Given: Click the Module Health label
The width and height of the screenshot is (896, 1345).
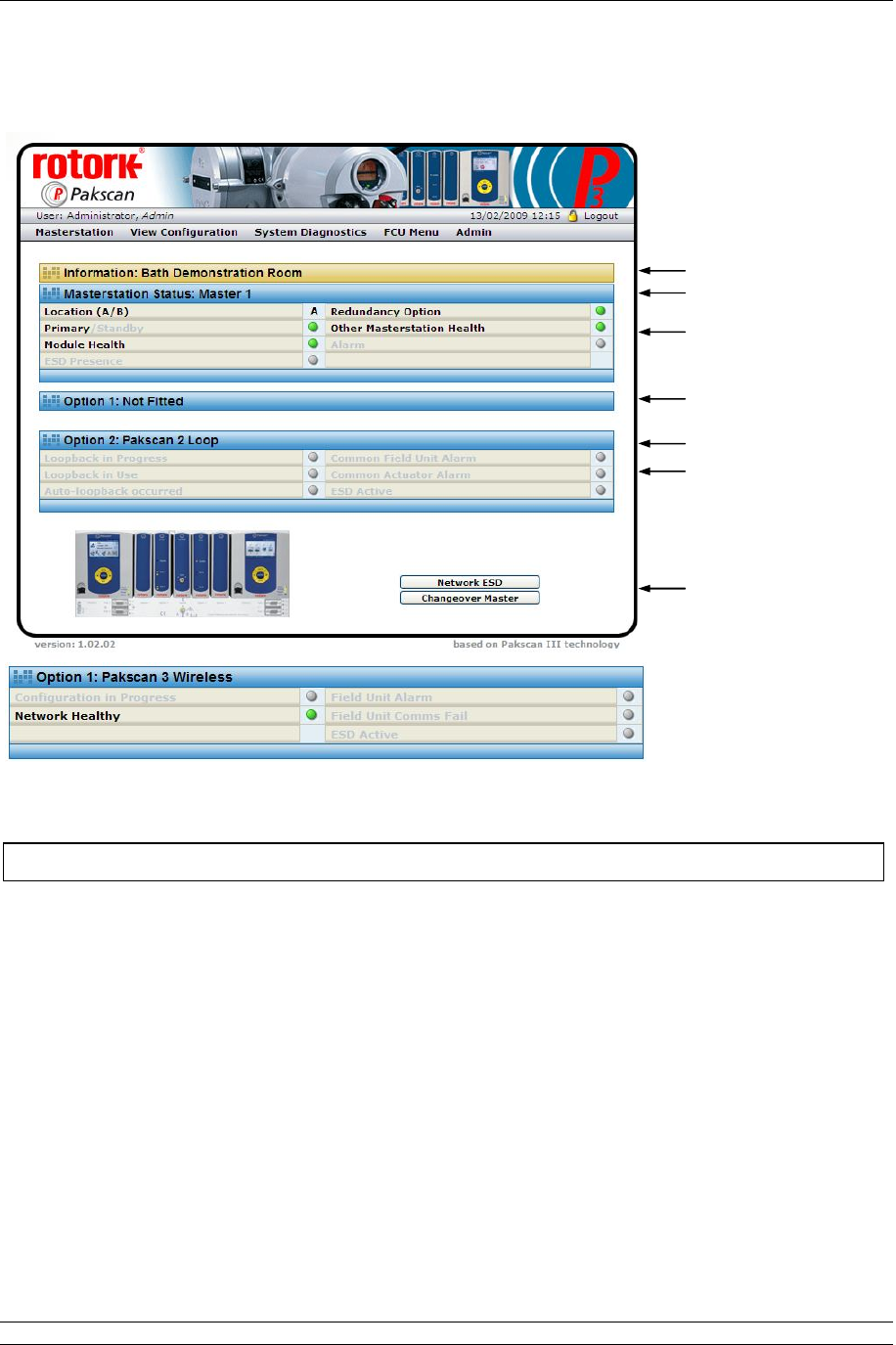Looking at the screenshot, I should [84, 345].
